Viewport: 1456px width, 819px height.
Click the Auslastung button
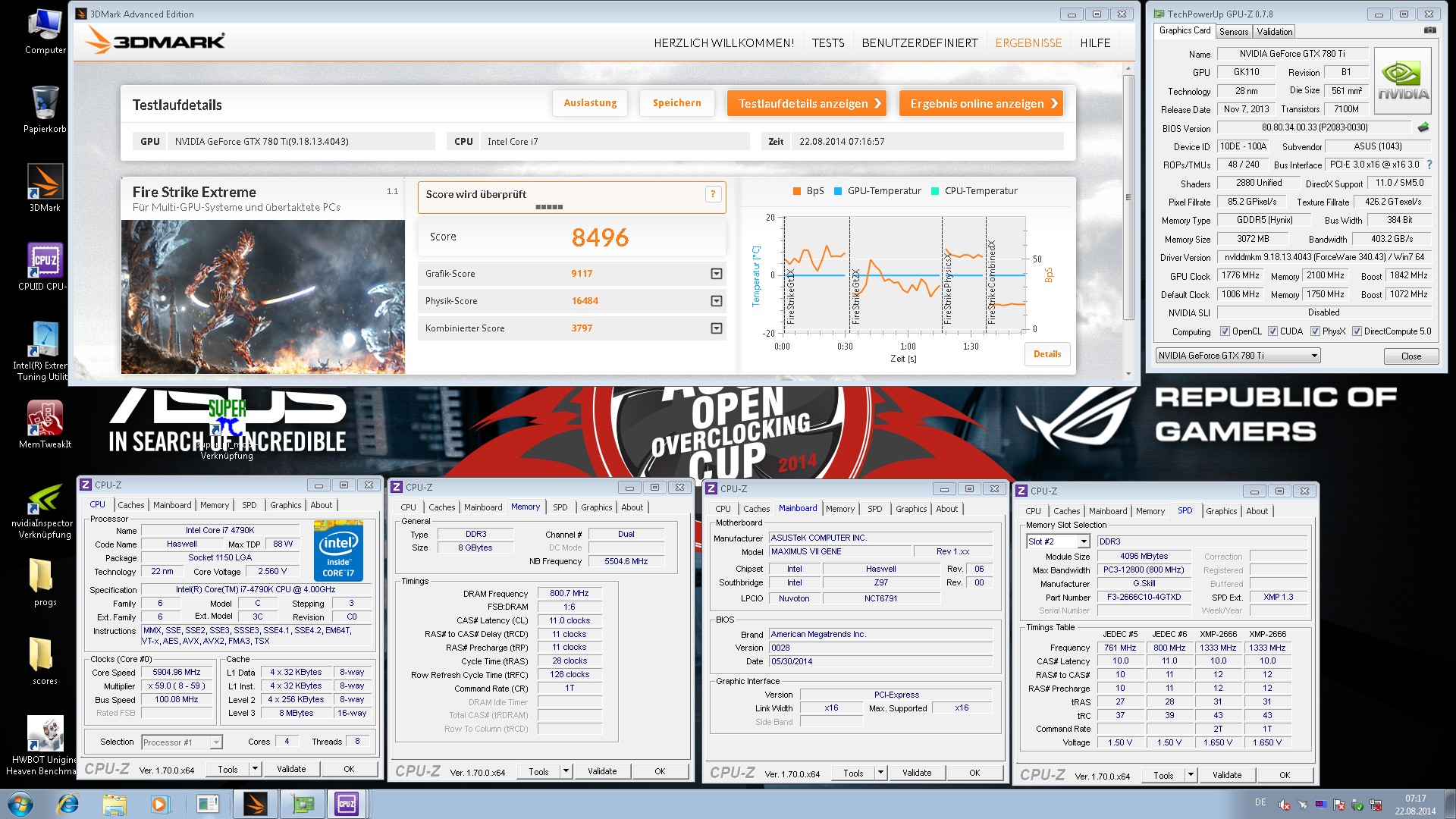click(x=590, y=103)
